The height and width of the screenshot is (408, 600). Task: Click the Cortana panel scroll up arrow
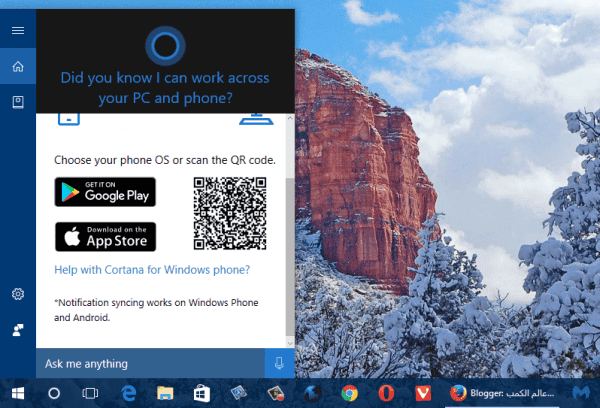290,118
